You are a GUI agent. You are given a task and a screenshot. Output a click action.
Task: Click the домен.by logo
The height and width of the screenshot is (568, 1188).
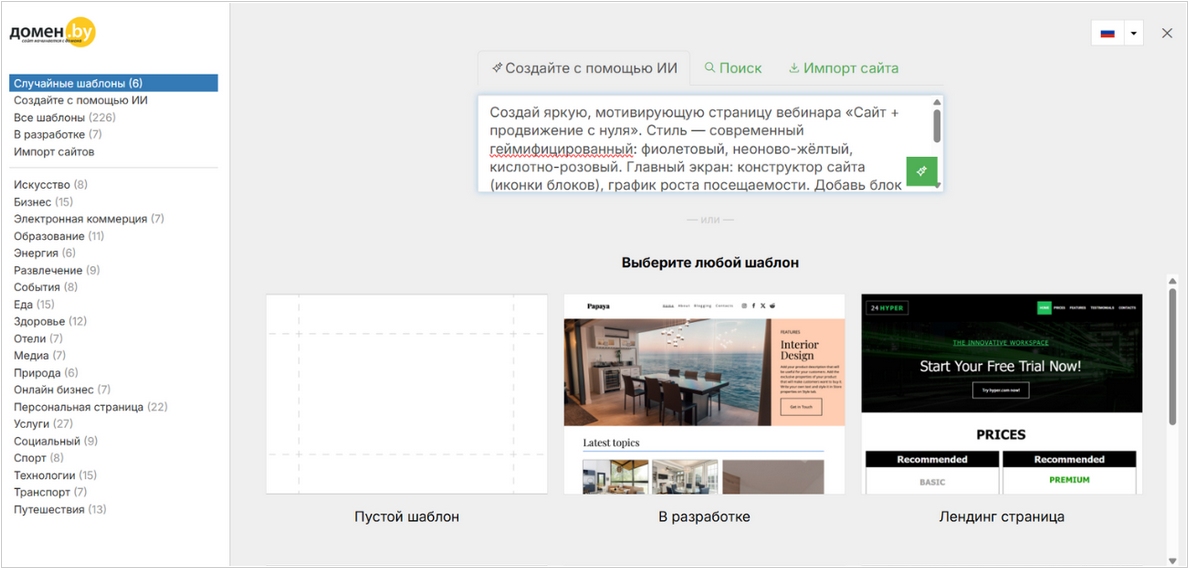(53, 34)
